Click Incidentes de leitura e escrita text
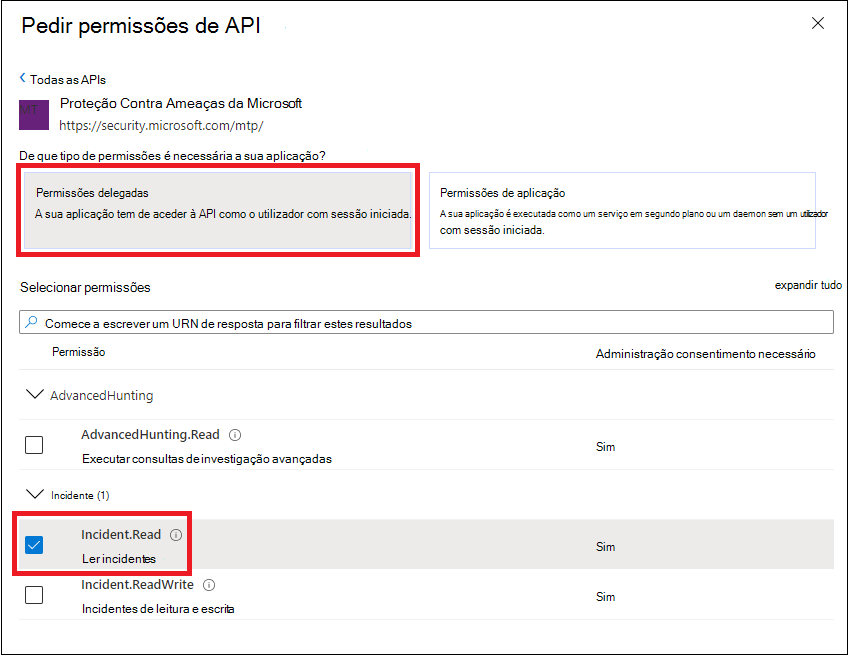 point(158,608)
